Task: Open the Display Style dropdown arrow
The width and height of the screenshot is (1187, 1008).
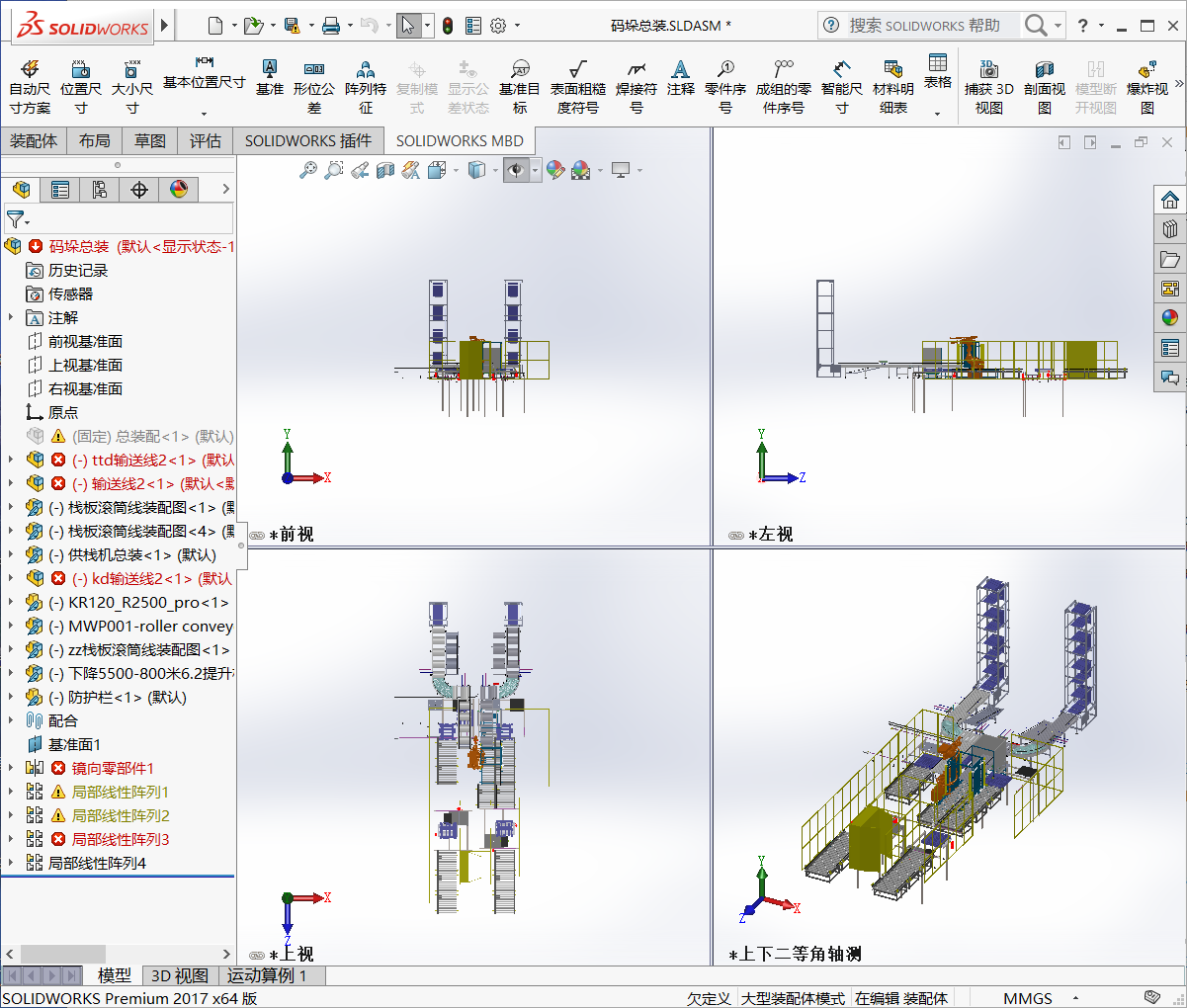Action: coord(495,170)
